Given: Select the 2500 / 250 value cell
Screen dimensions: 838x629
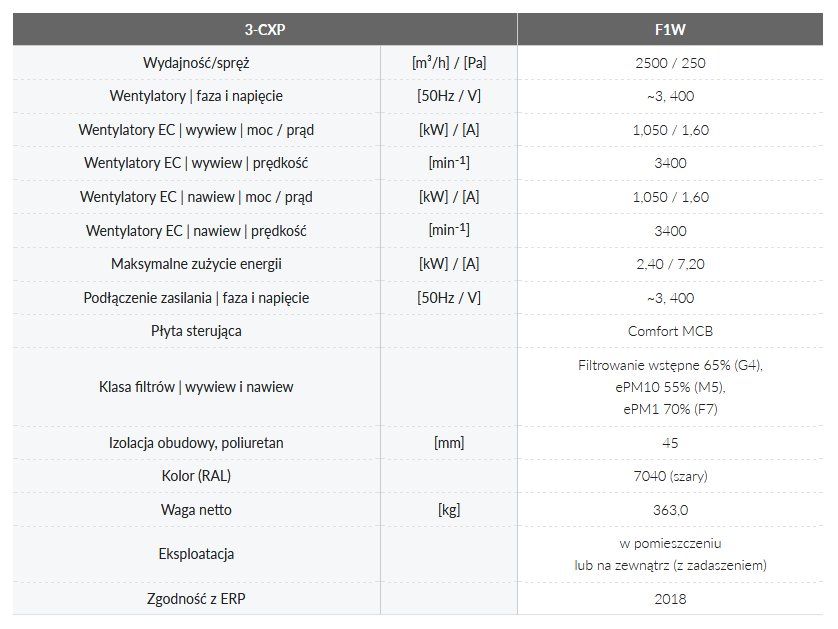Looking at the screenshot, I should click(670, 63).
